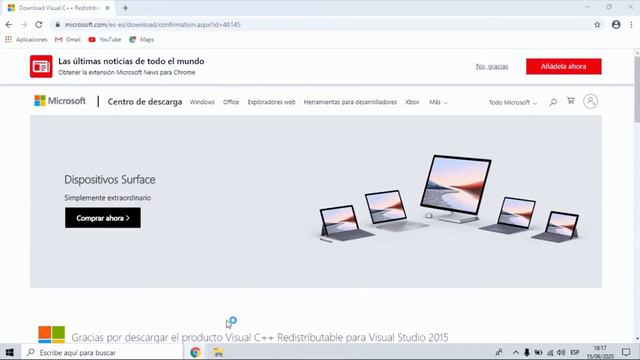Click the Surface devices image
The image size is (640, 360).
click(x=449, y=199)
